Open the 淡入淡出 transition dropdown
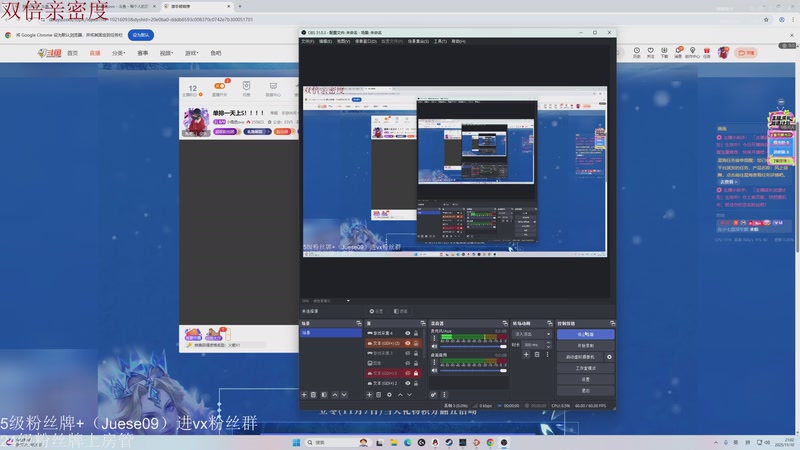The width and height of the screenshot is (800, 450). (x=532, y=334)
